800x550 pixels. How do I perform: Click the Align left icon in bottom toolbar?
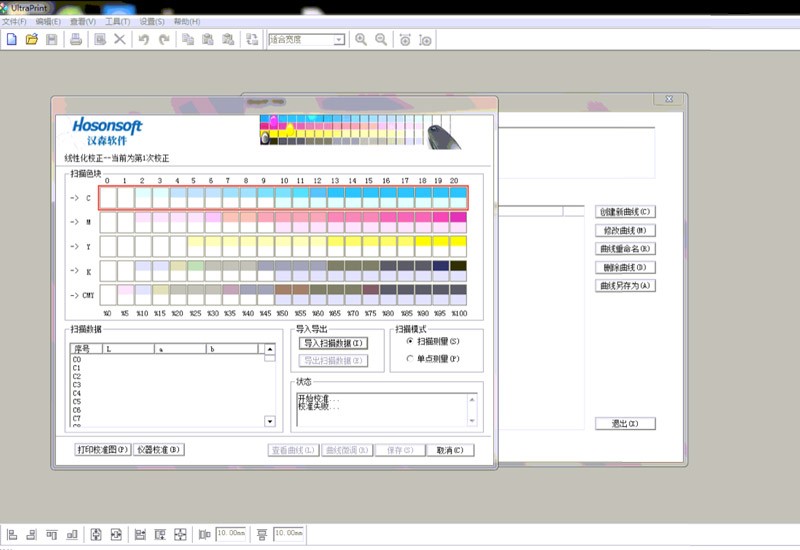11,534
